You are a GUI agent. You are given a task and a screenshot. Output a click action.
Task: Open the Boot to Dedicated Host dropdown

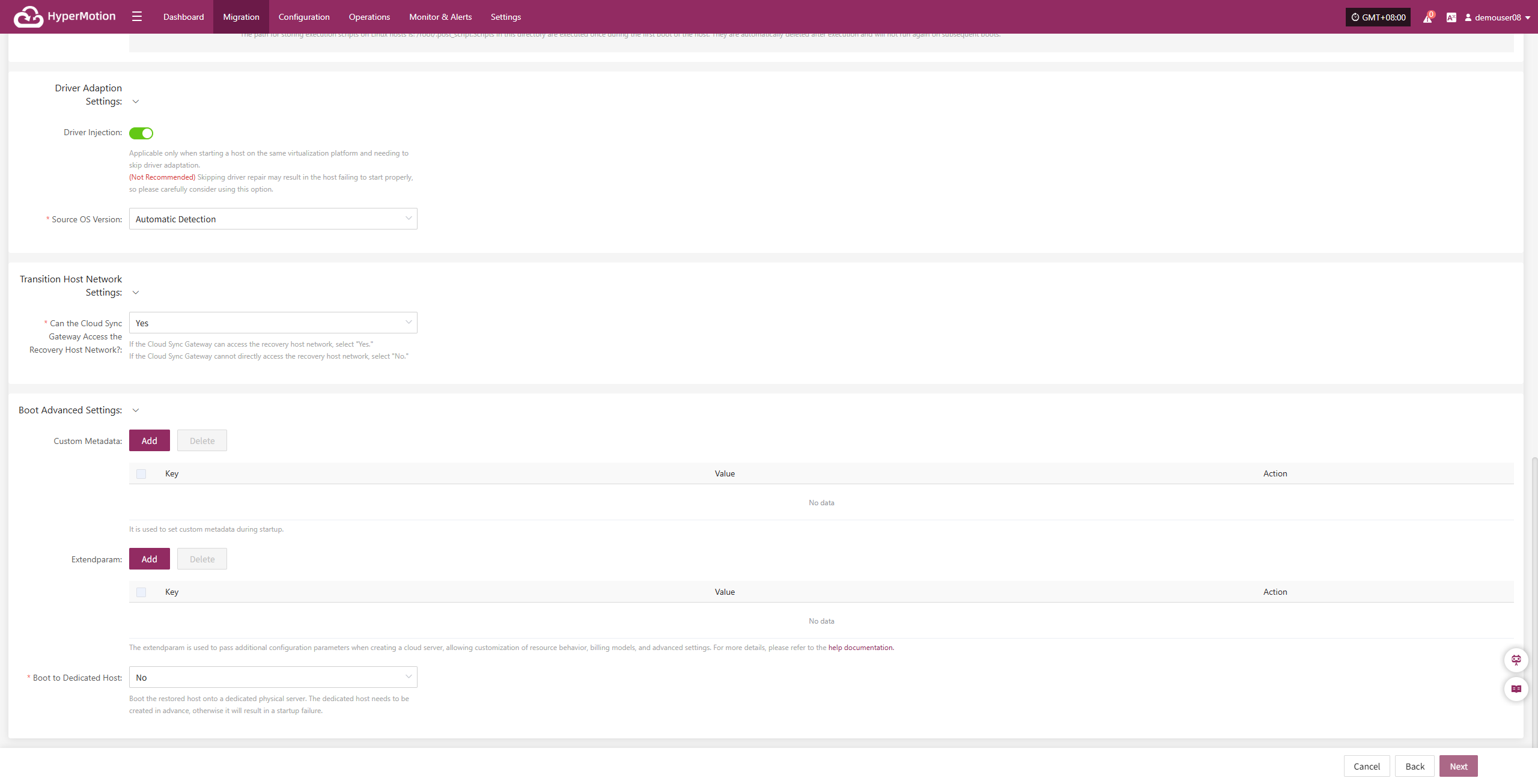(273, 678)
